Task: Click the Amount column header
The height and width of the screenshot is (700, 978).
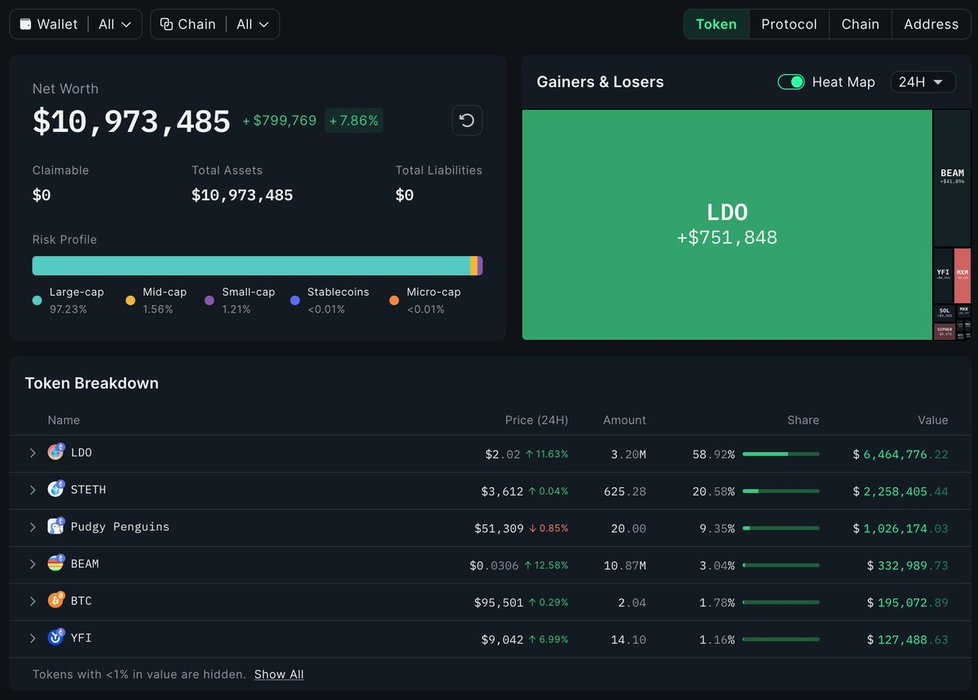Action: pyautogui.click(x=624, y=420)
